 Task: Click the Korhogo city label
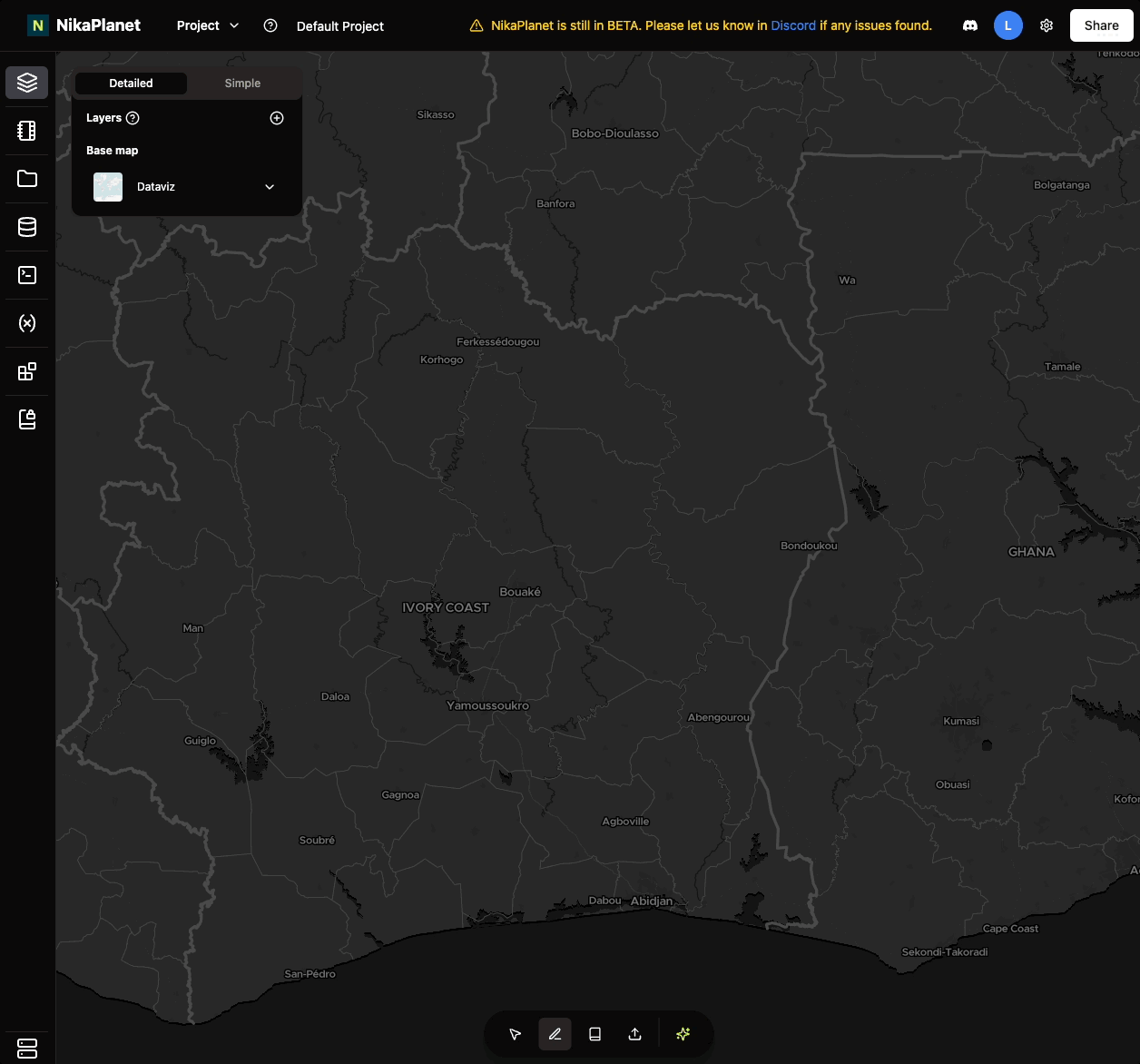coord(441,360)
